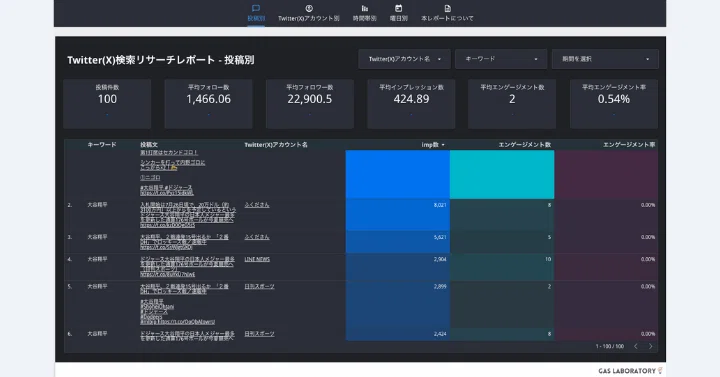The image size is (720, 377).
Task: Open the 曜日別 tab
Action: [x=399, y=13]
